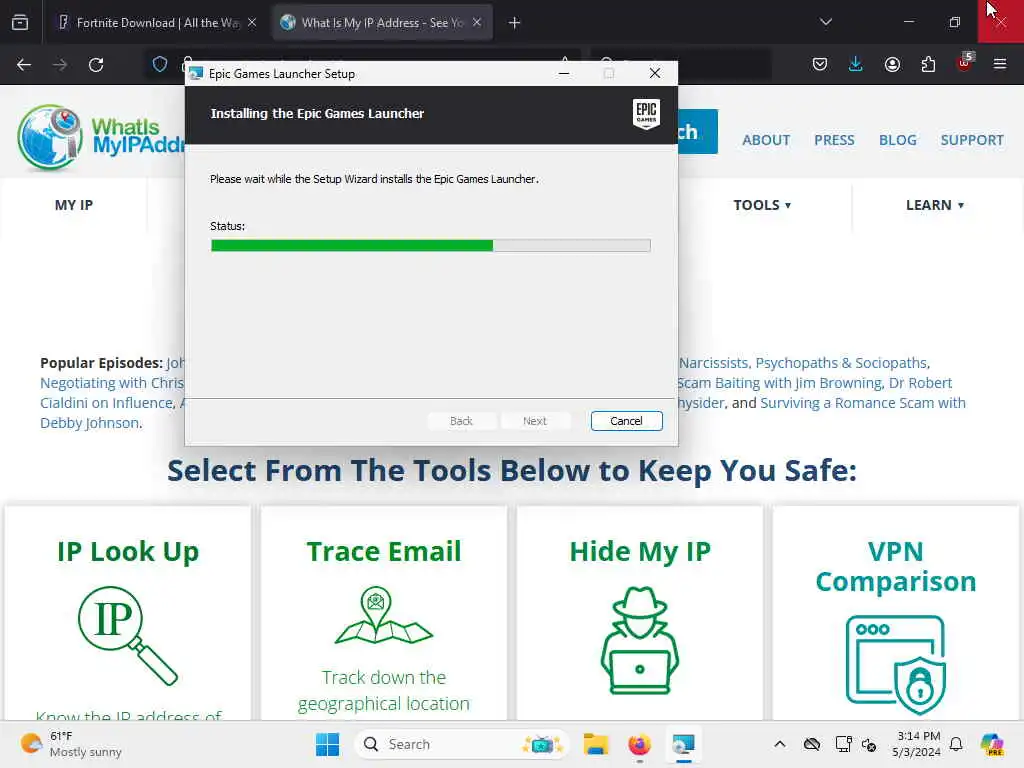Image resolution: width=1024 pixels, height=768 pixels.
Task: Click the hacker with laptop icon
Action: coord(640,640)
